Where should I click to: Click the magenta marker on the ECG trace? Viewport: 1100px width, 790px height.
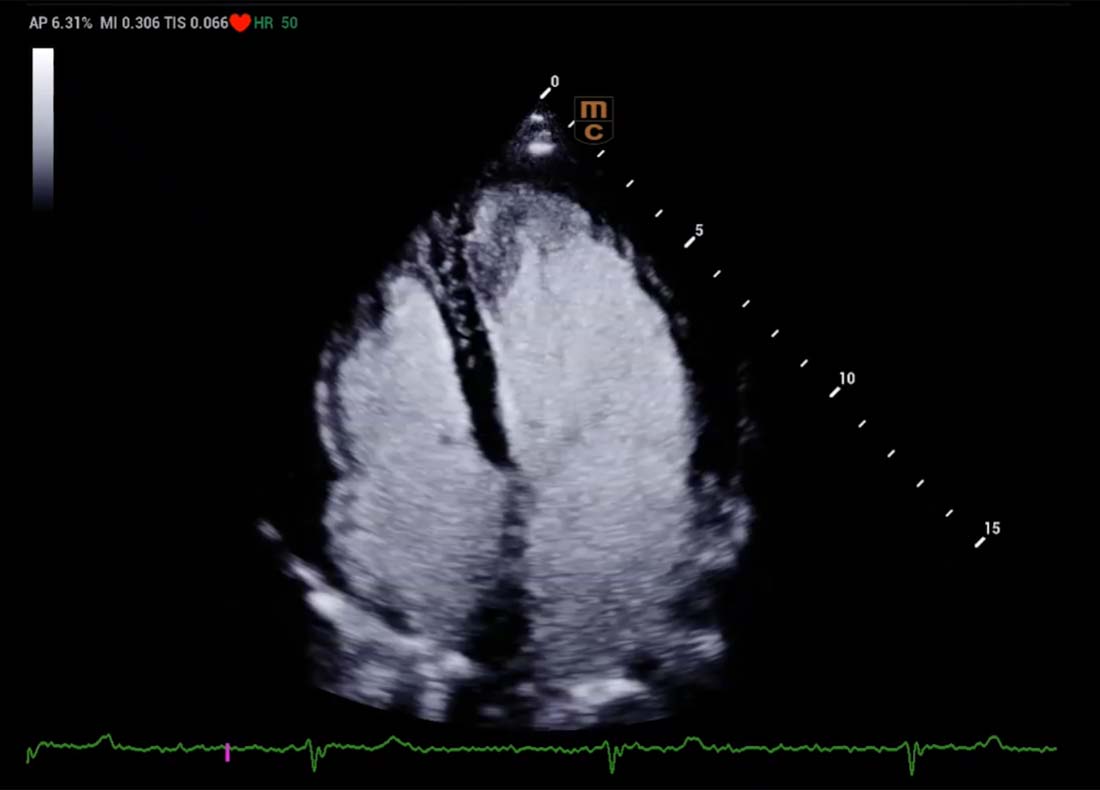pos(227,752)
